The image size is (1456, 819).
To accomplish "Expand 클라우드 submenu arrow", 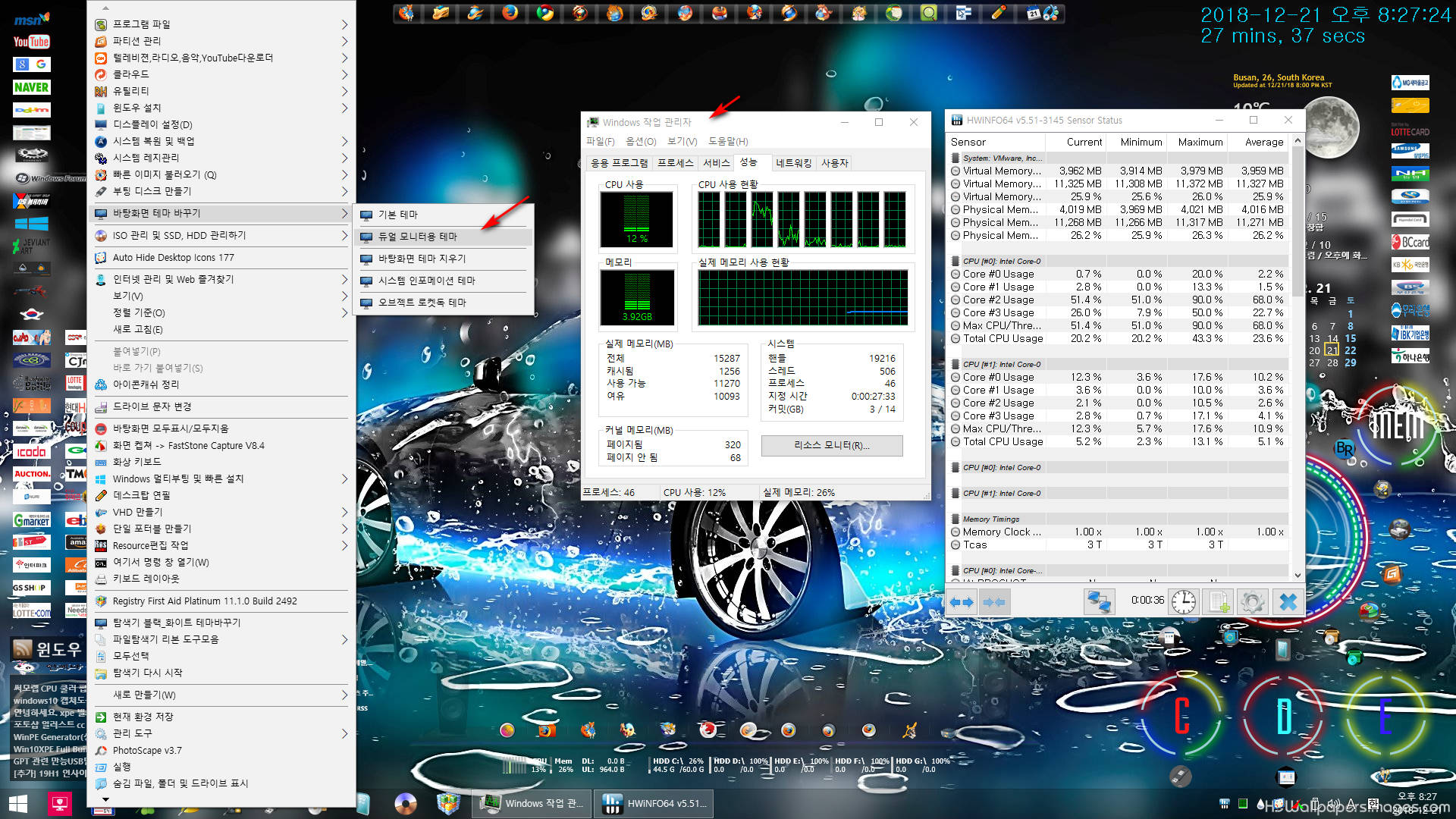I will click(x=344, y=74).
